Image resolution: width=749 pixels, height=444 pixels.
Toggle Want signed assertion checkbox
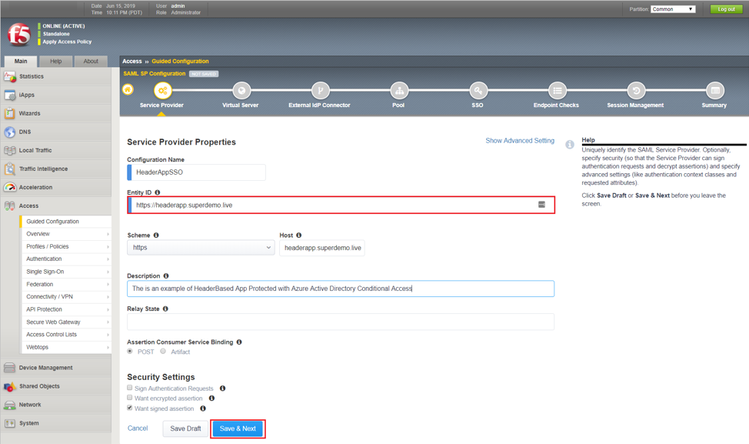(x=129, y=408)
